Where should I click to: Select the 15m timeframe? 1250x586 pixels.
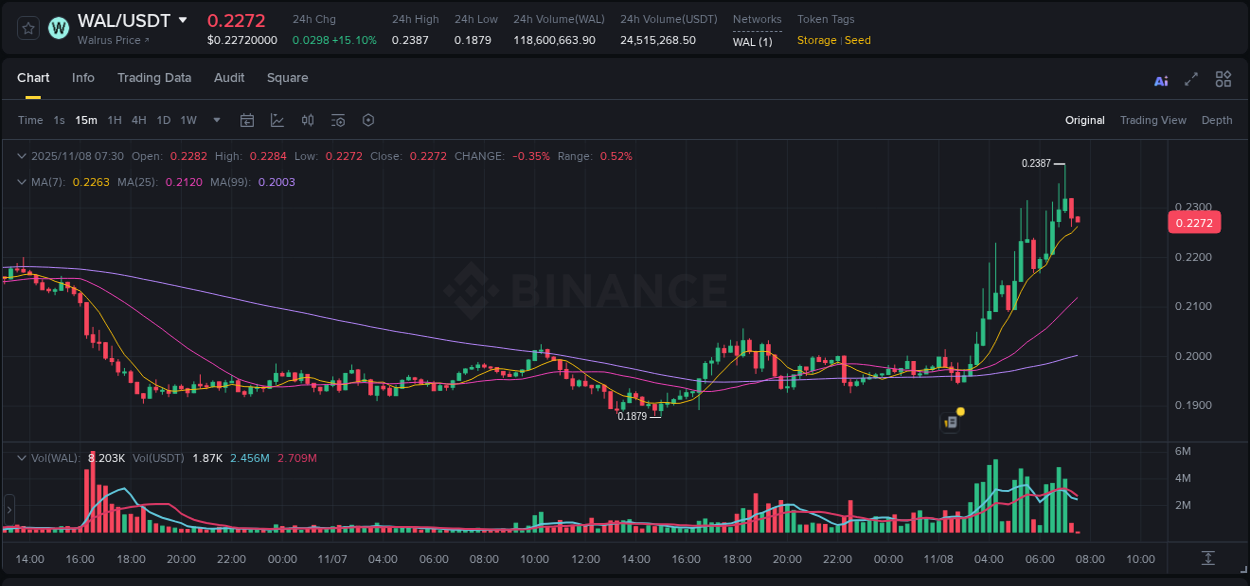tap(86, 119)
